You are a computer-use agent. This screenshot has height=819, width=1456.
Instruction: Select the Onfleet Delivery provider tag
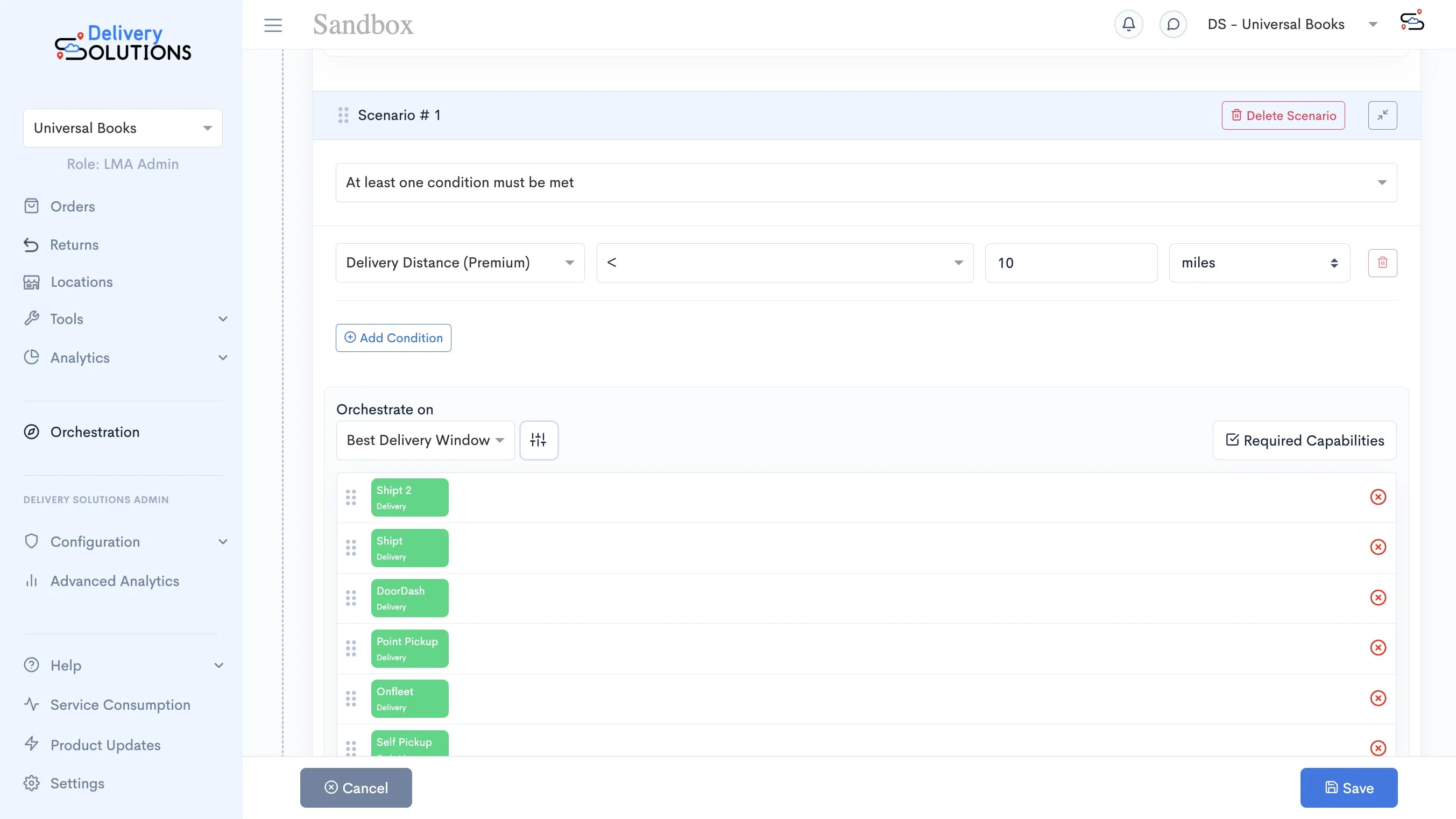(x=410, y=698)
